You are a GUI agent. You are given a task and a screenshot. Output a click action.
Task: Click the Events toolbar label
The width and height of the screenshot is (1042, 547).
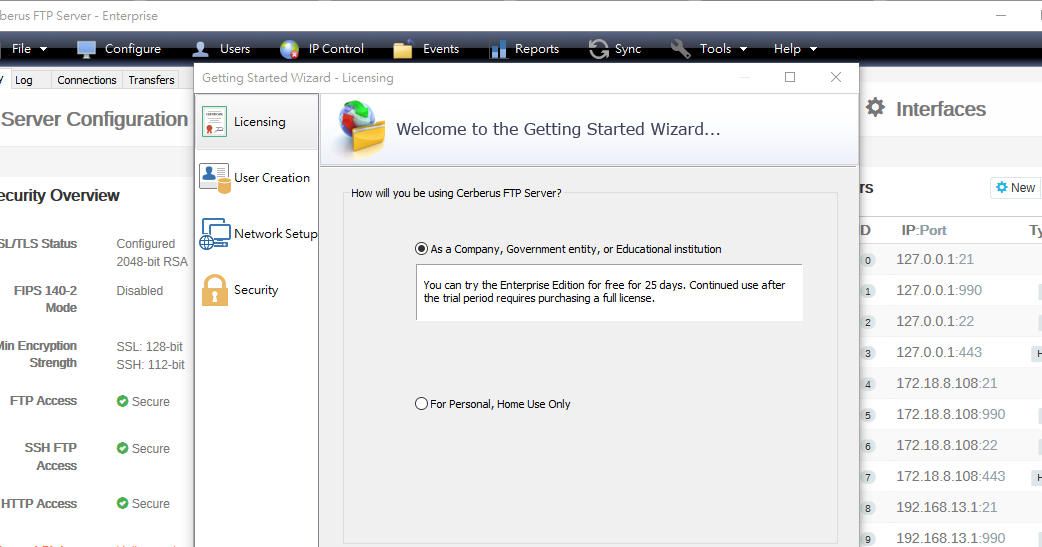[441, 49]
